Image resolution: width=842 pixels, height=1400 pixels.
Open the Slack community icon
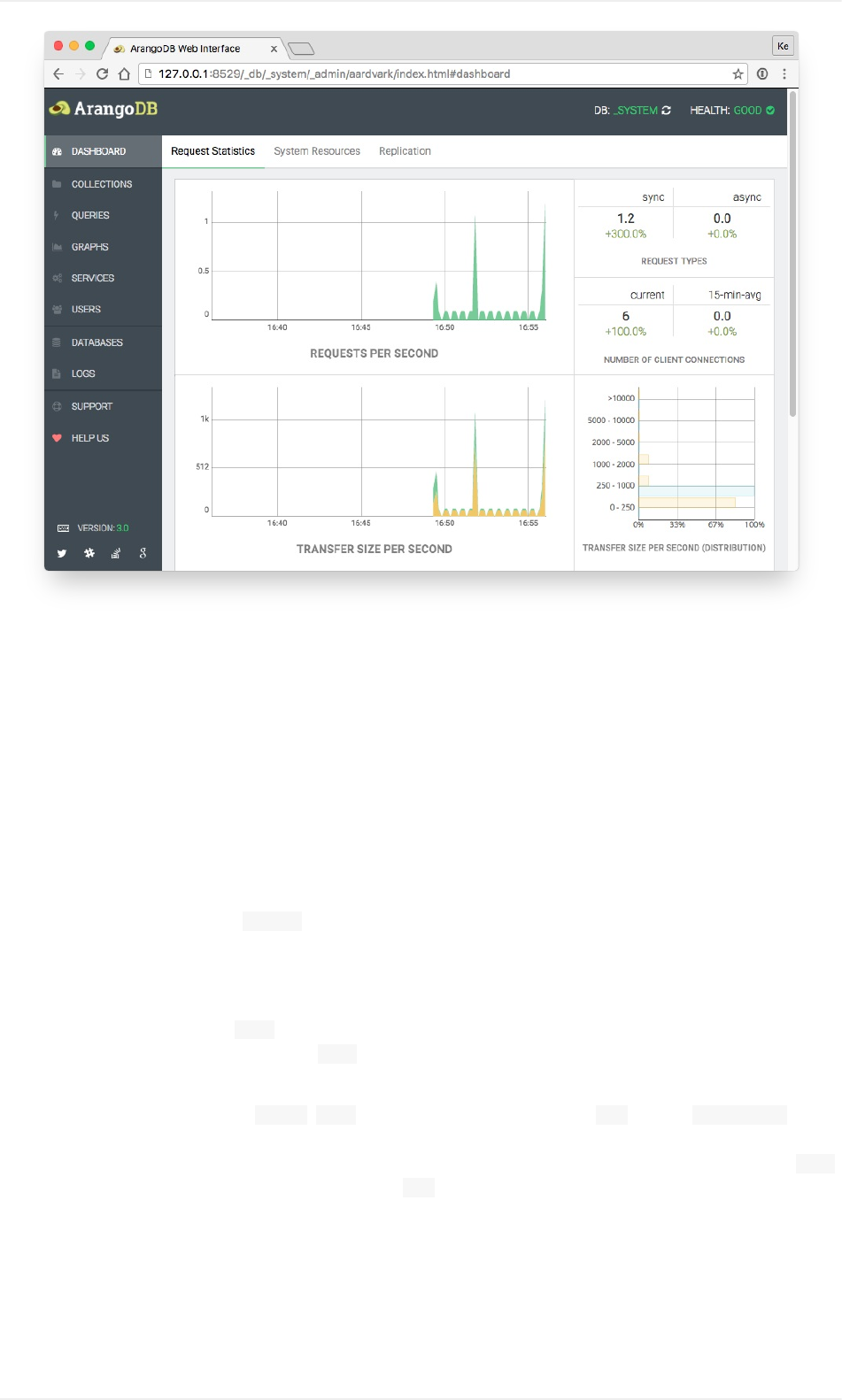point(89,553)
